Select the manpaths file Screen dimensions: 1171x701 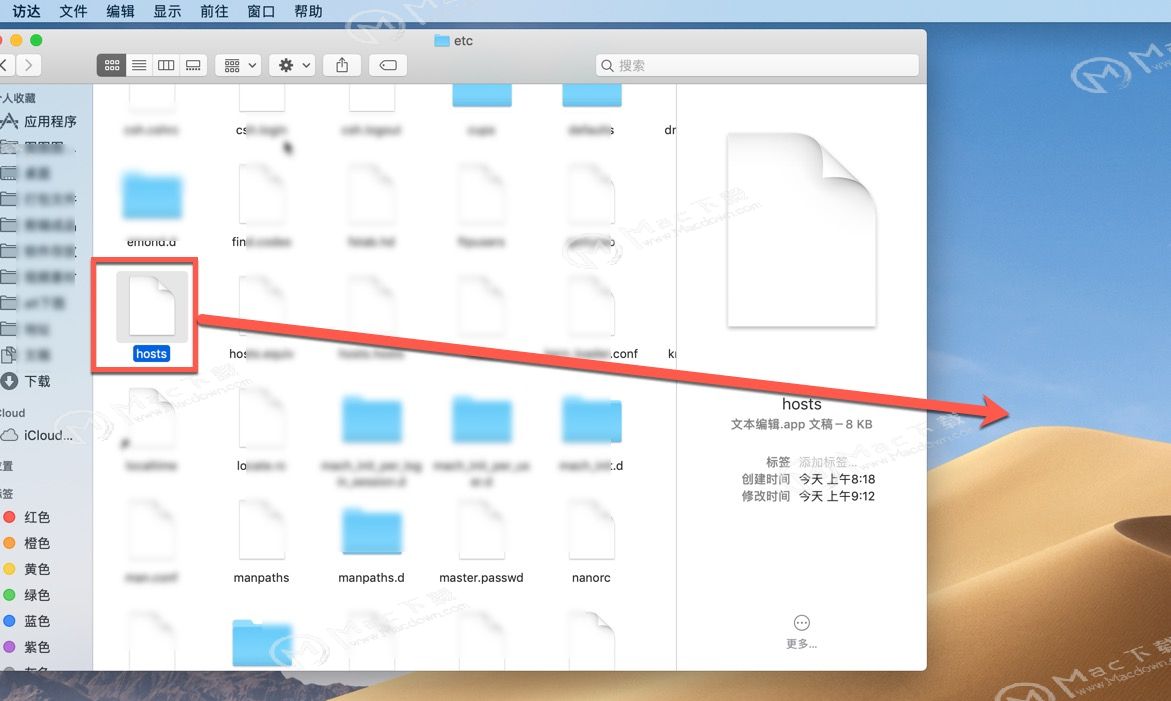click(261, 531)
